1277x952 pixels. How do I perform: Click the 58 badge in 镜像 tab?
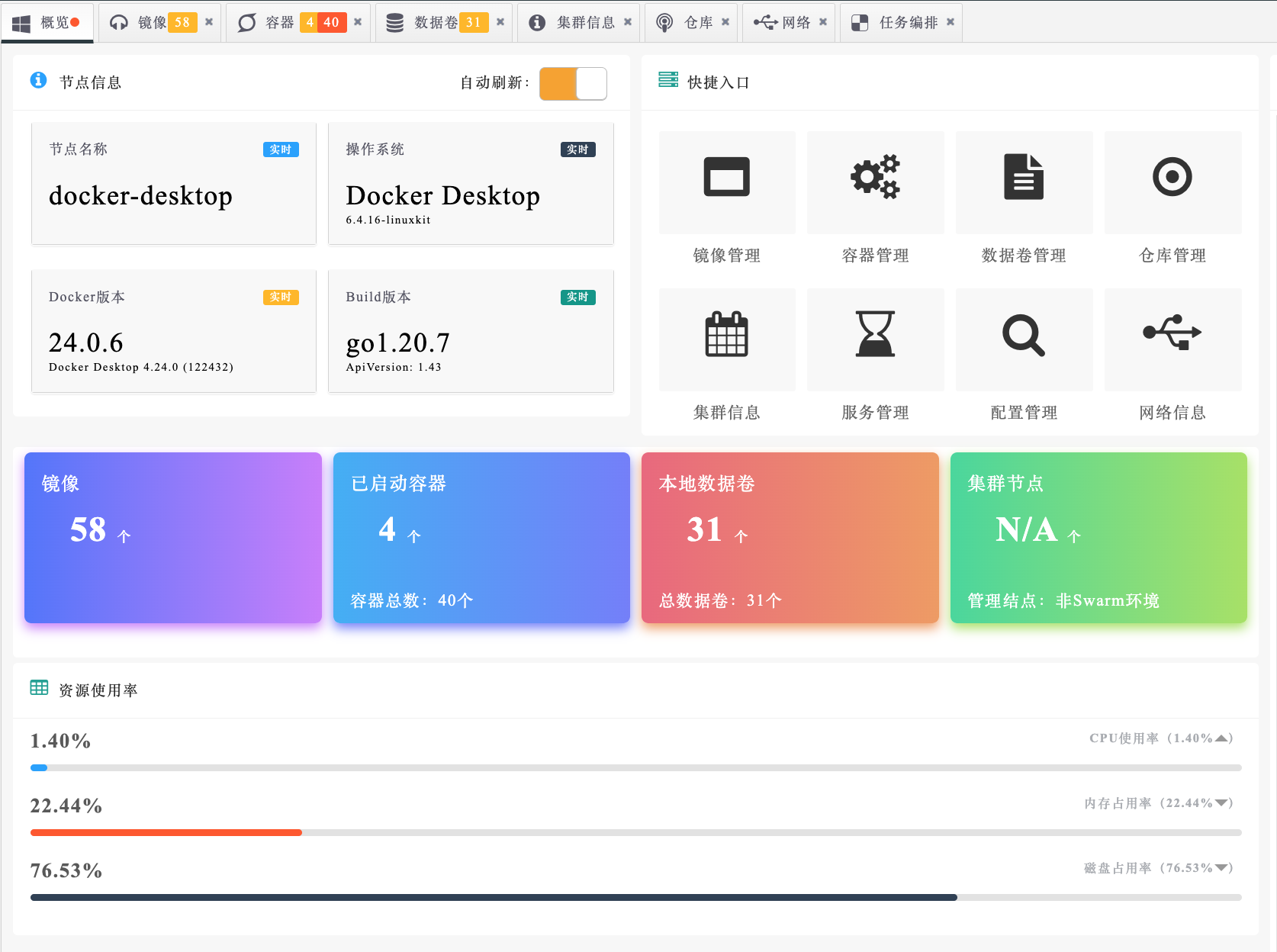click(182, 22)
